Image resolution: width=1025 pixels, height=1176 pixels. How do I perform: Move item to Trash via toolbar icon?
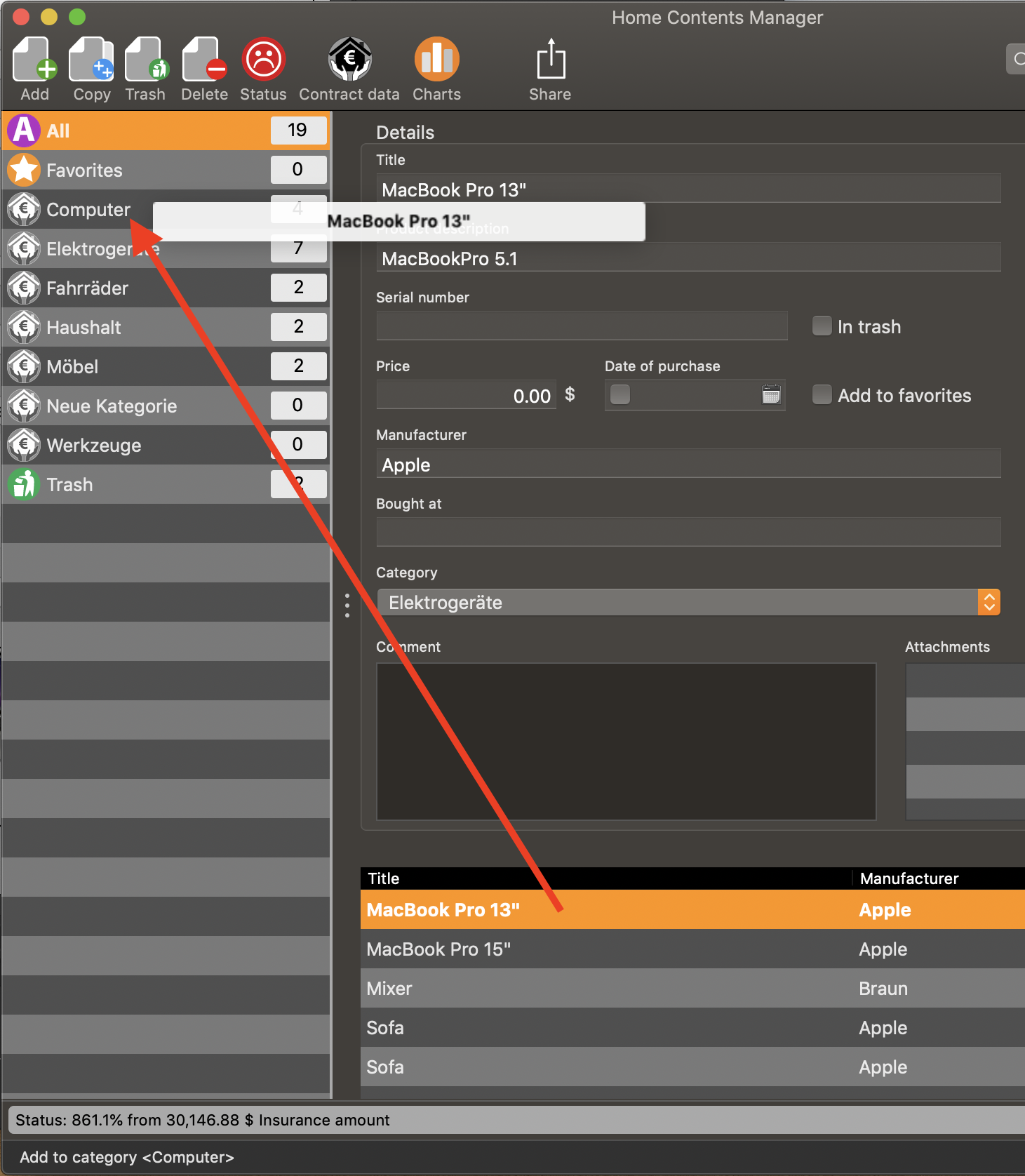pyautogui.click(x=147, y=60)
